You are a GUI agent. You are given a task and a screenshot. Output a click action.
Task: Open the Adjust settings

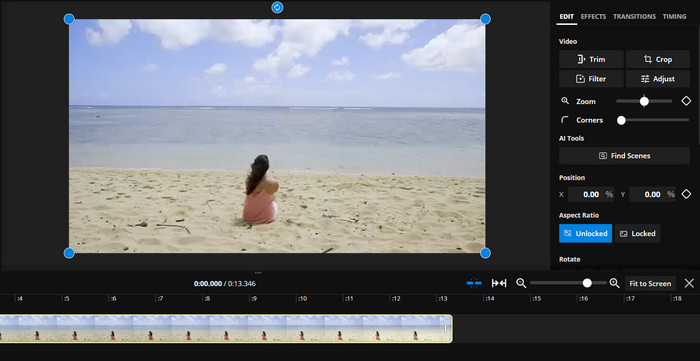[658, 79]
